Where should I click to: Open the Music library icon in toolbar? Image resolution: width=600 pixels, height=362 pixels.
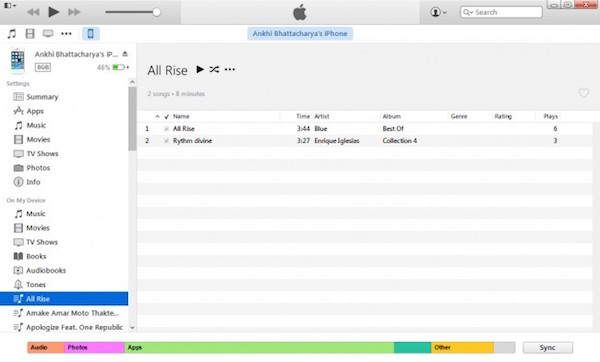coord(12,34)
